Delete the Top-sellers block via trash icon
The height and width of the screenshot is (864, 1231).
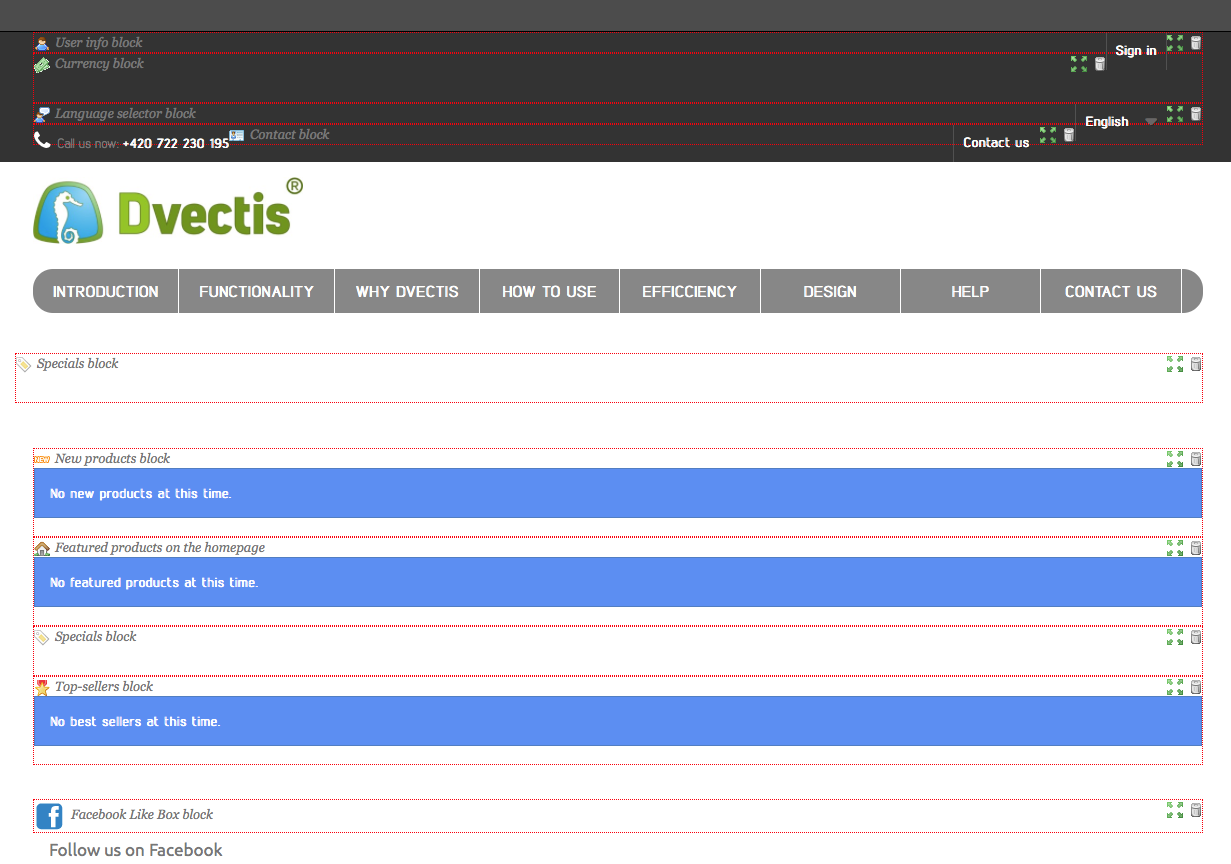[1196, 687]
